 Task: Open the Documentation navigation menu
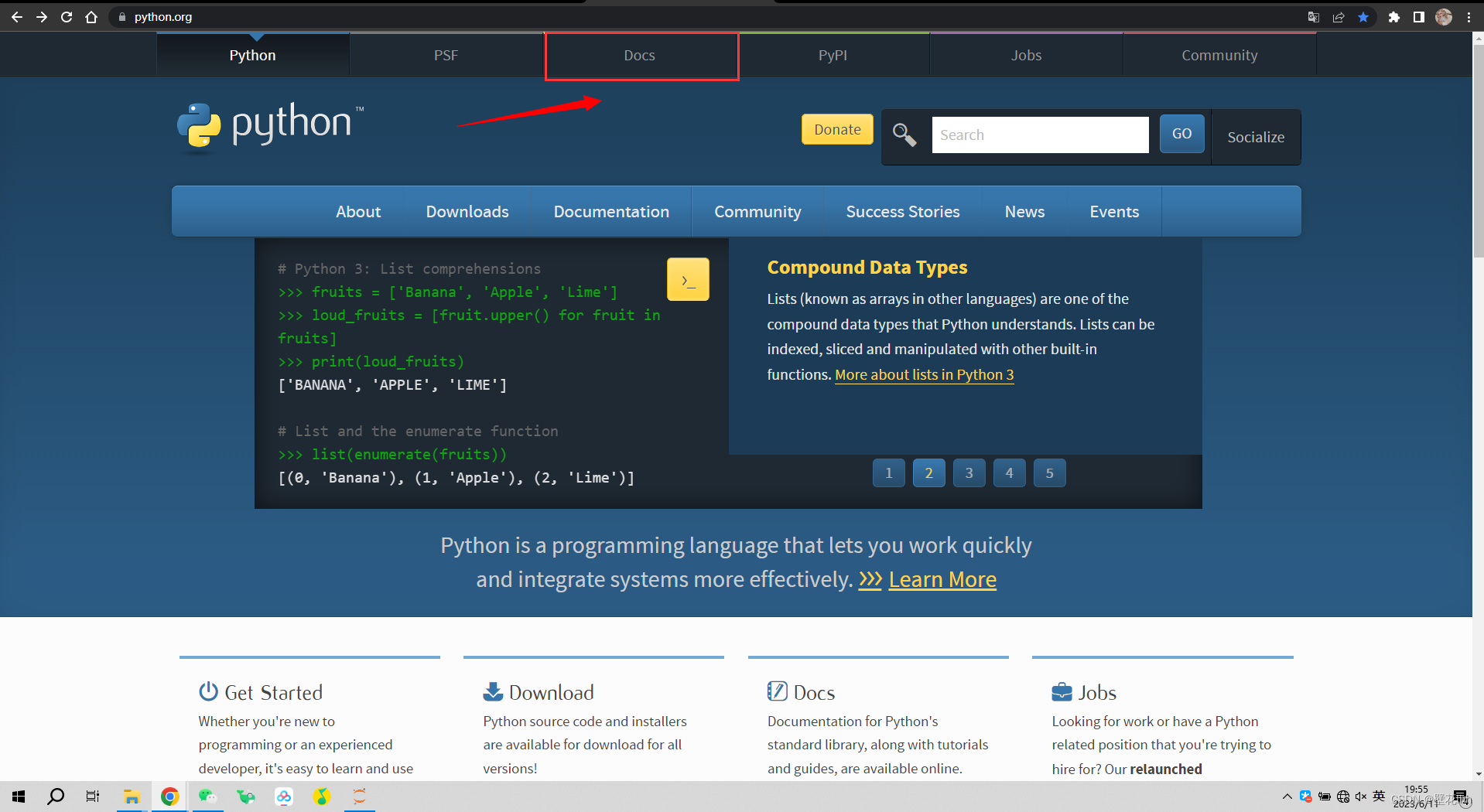pos(611,211)
